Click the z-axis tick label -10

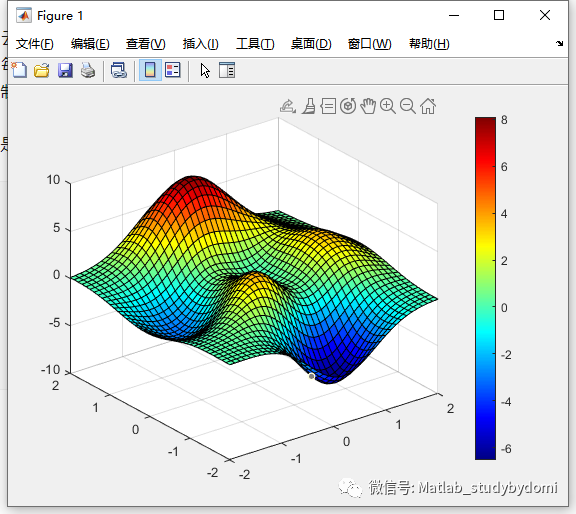[x=50, y=370]
